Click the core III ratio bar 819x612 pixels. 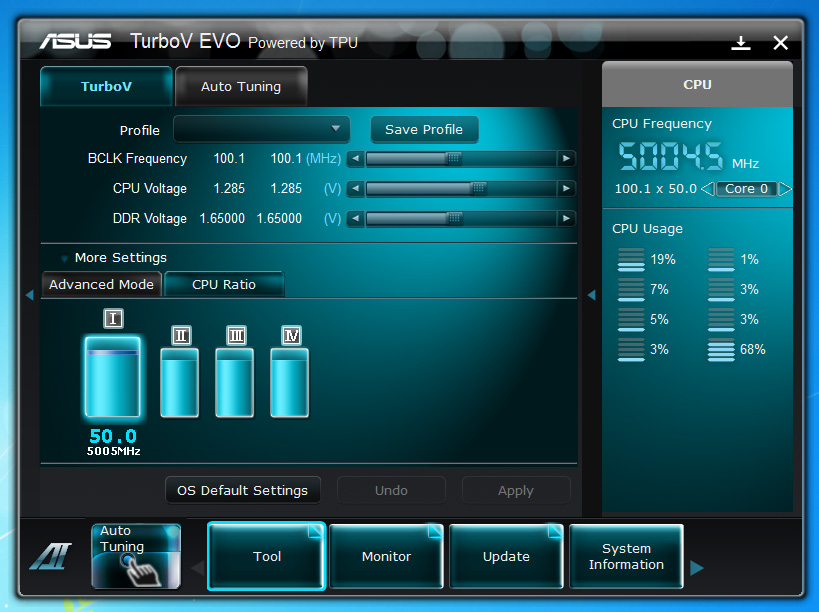tap(235, 383)
